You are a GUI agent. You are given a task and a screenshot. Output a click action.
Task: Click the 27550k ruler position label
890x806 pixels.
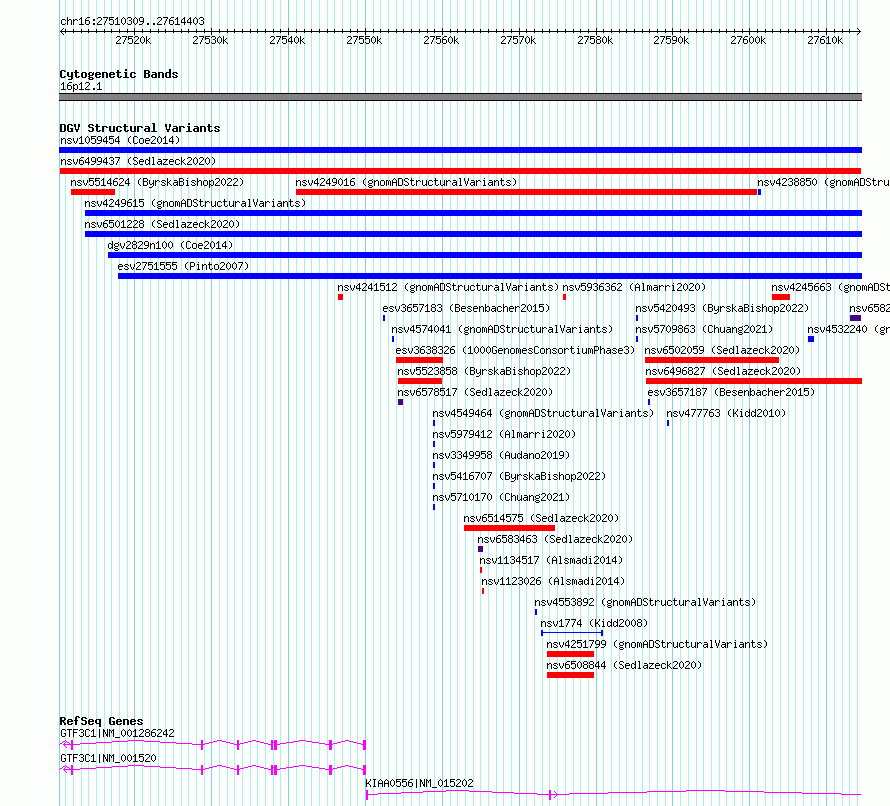[364, 40]
